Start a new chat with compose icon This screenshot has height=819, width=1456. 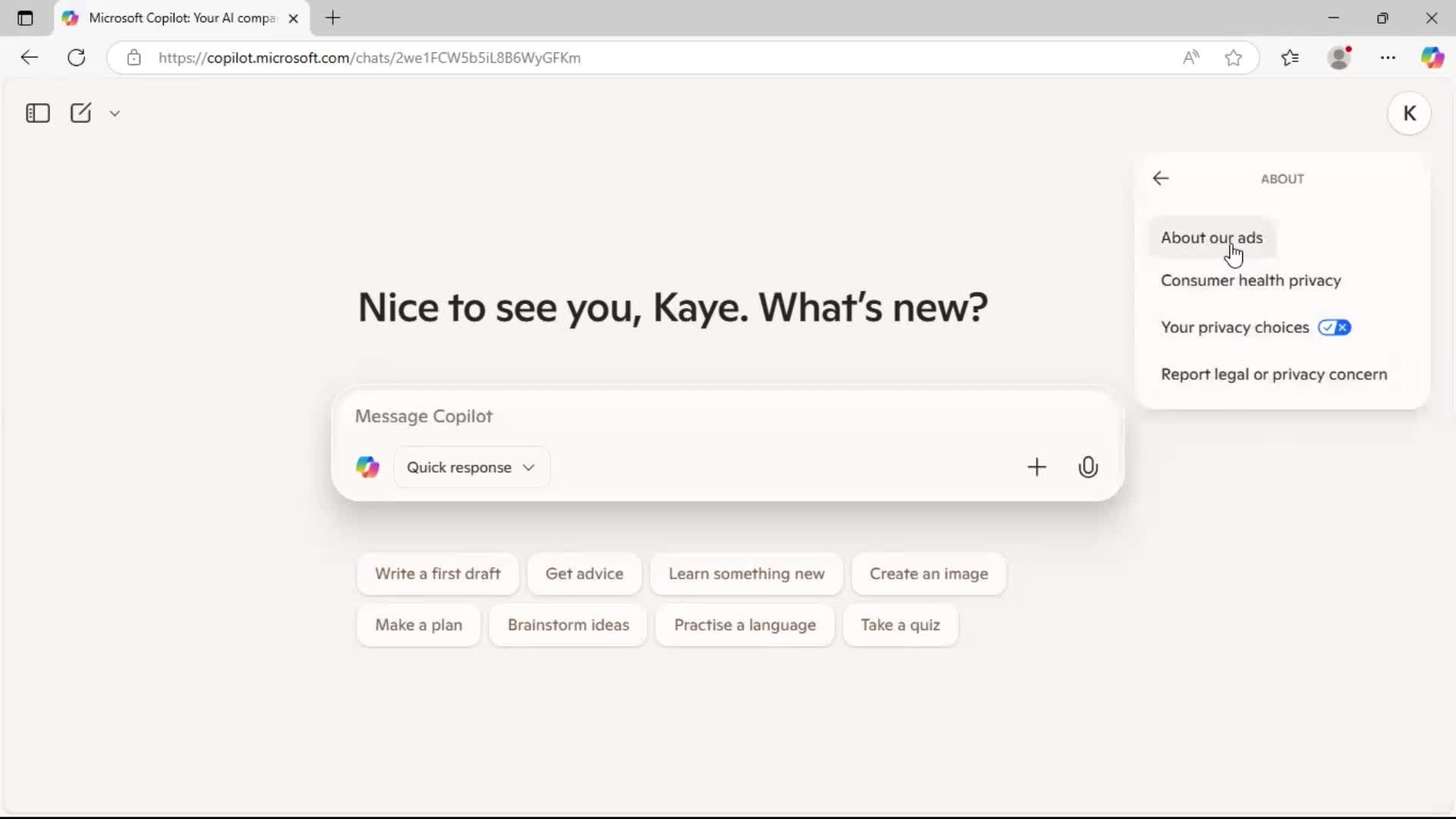[80, 113]
